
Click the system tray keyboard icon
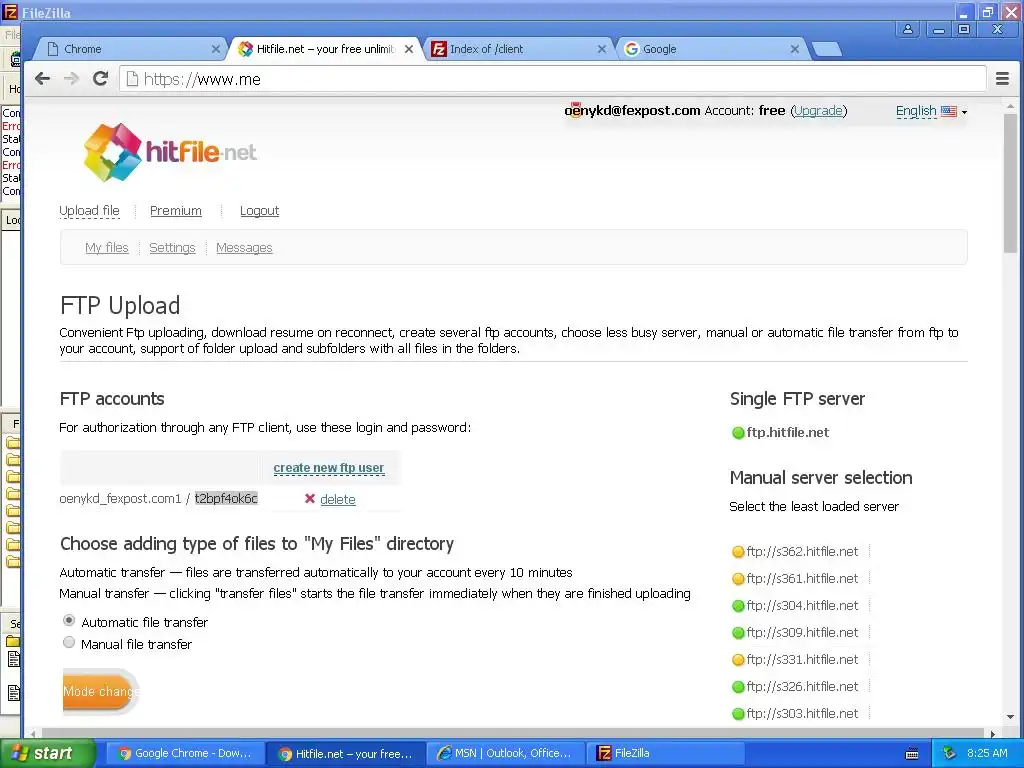point(912,754)
